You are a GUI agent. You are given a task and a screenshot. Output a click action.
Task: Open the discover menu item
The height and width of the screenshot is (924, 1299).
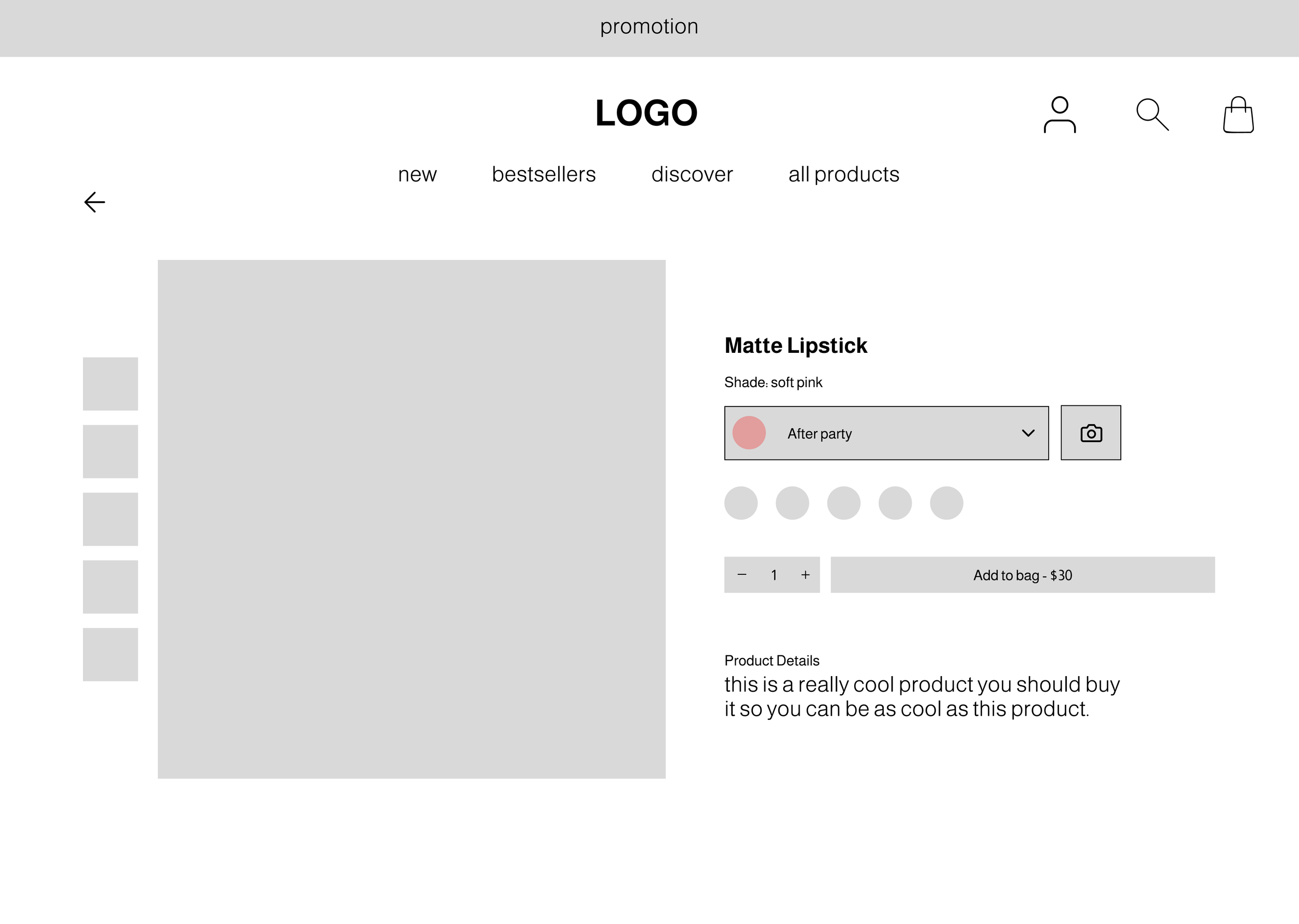(692, 174)
